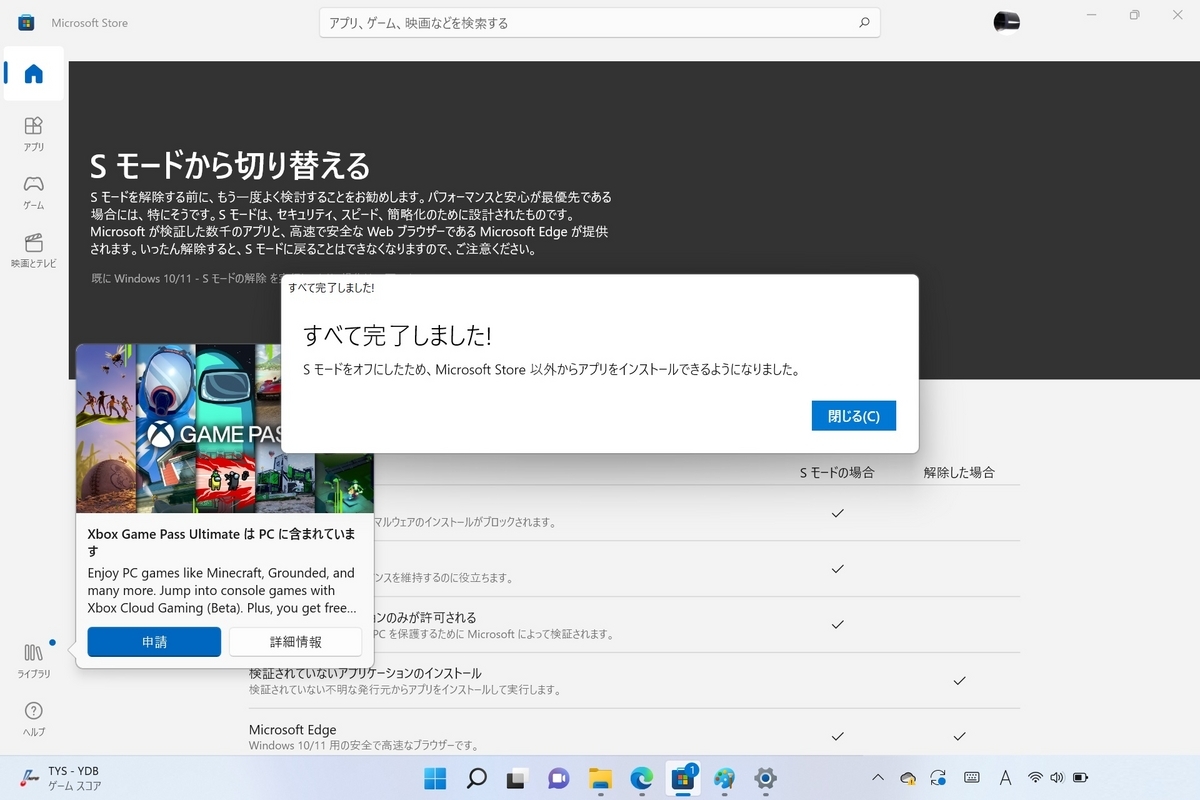The width and height of the screenshot is (1200, 800).
Task: Open the user profile avatar
Action: point(1006,22)
